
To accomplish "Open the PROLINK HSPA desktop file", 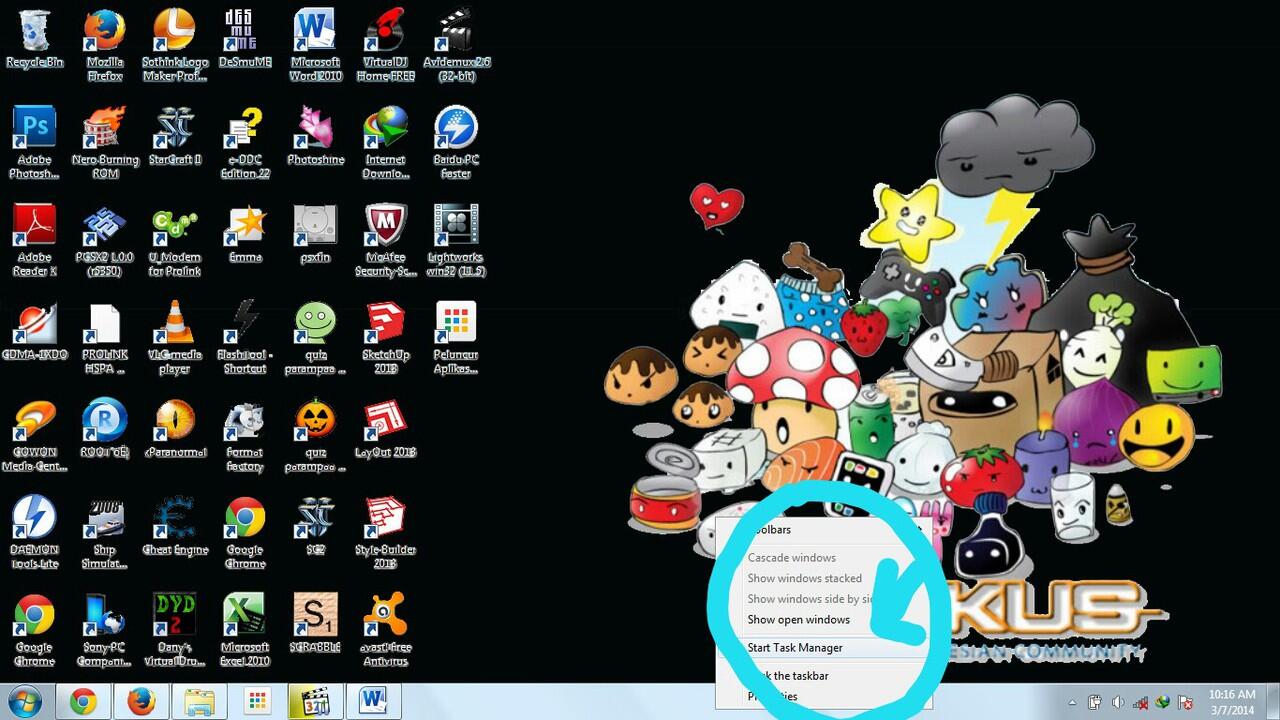I will (x=104, y=338).
